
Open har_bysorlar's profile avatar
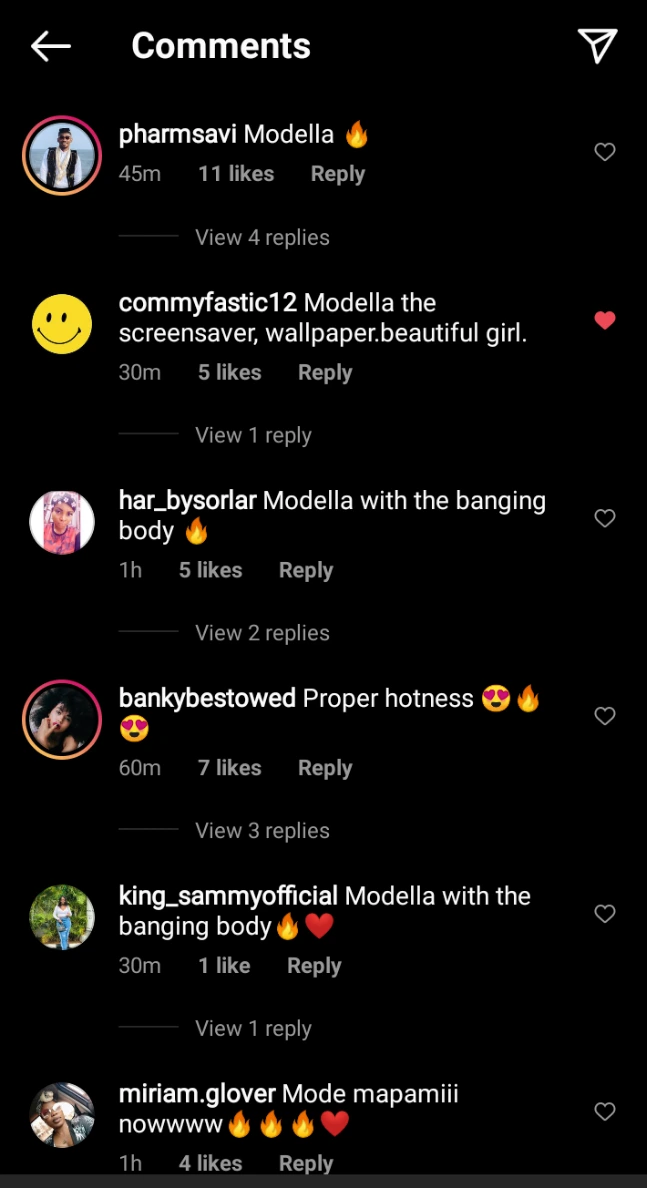pos(62,522)
